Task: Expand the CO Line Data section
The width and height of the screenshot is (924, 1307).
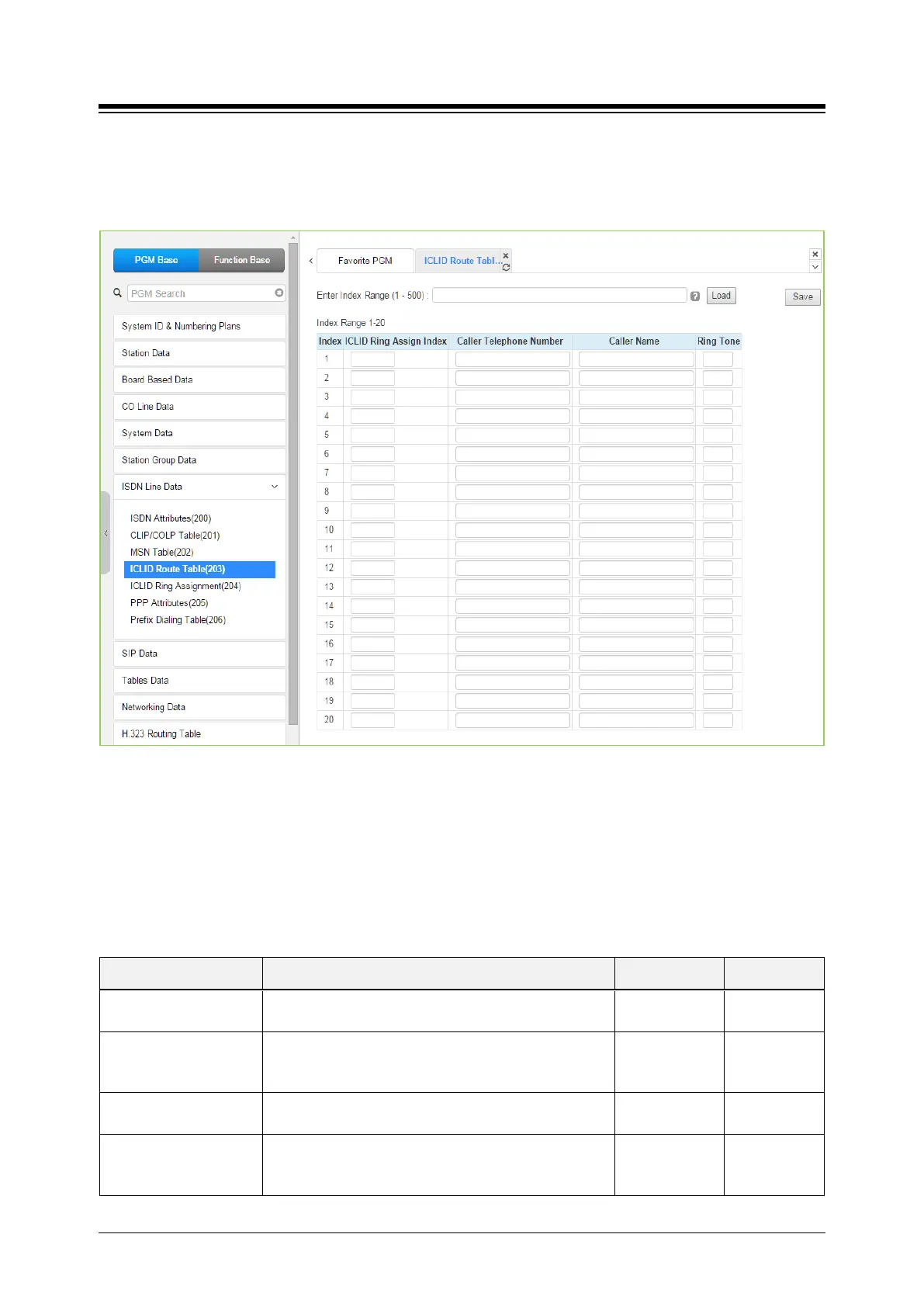Action: [x=199, y=407]
